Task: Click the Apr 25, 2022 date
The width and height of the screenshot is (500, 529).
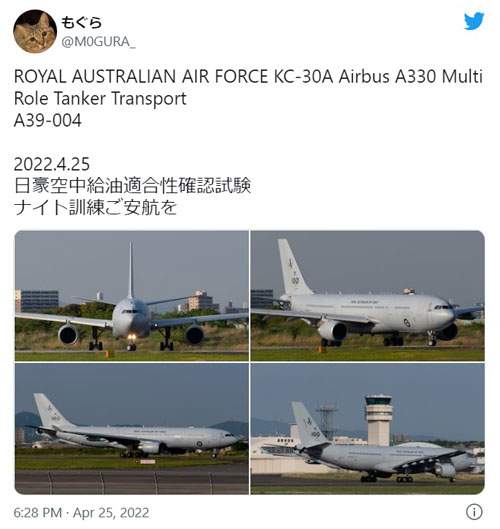Action: click(111, 513)
